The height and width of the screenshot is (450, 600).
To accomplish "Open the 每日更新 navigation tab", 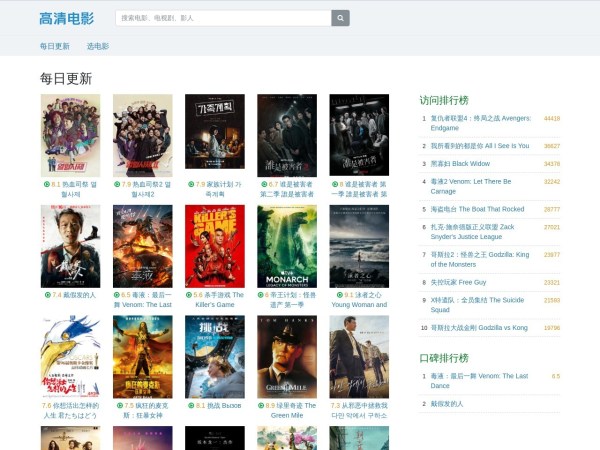I will (x=55, y=46).
